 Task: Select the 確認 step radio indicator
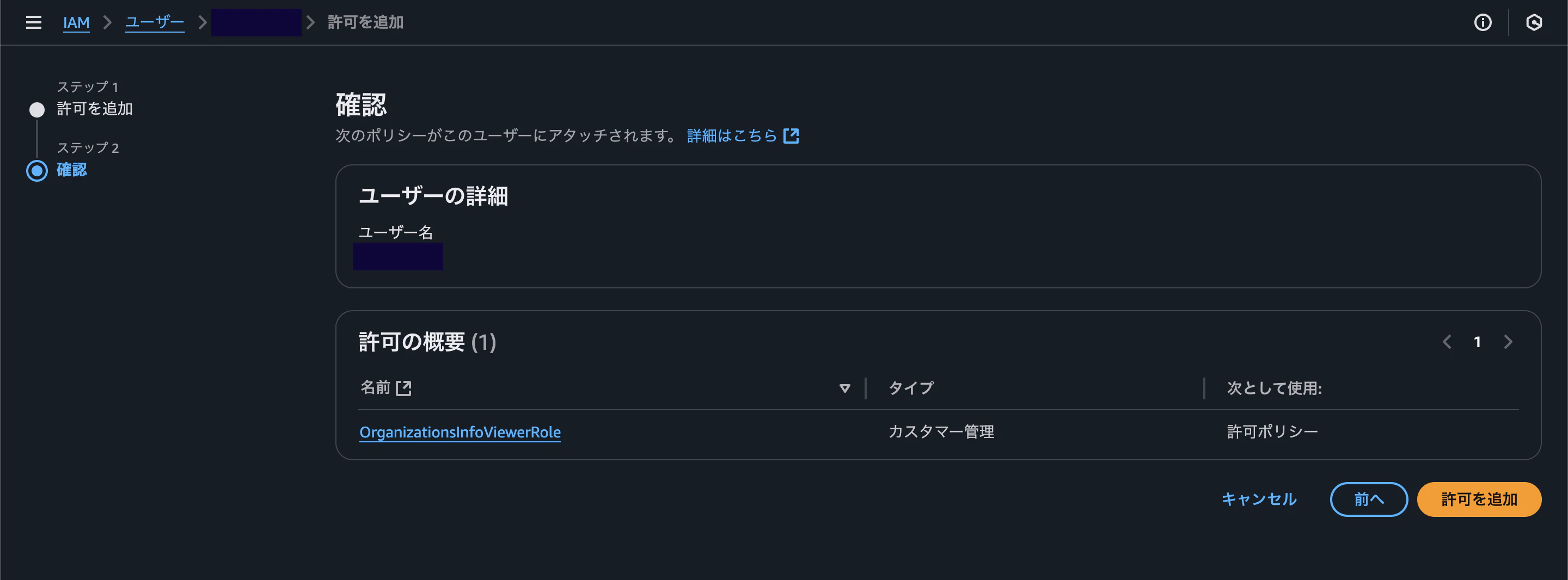click(x=36, y=171)
